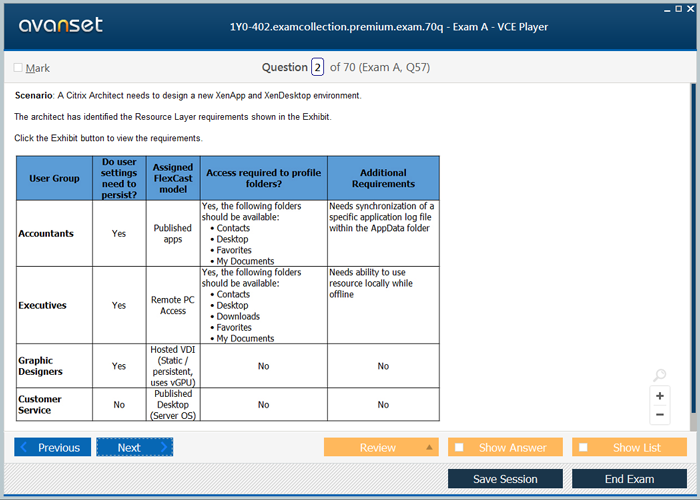
Task: Tick the Mark checkbox for this question
Action: click(x=18, y=68)
